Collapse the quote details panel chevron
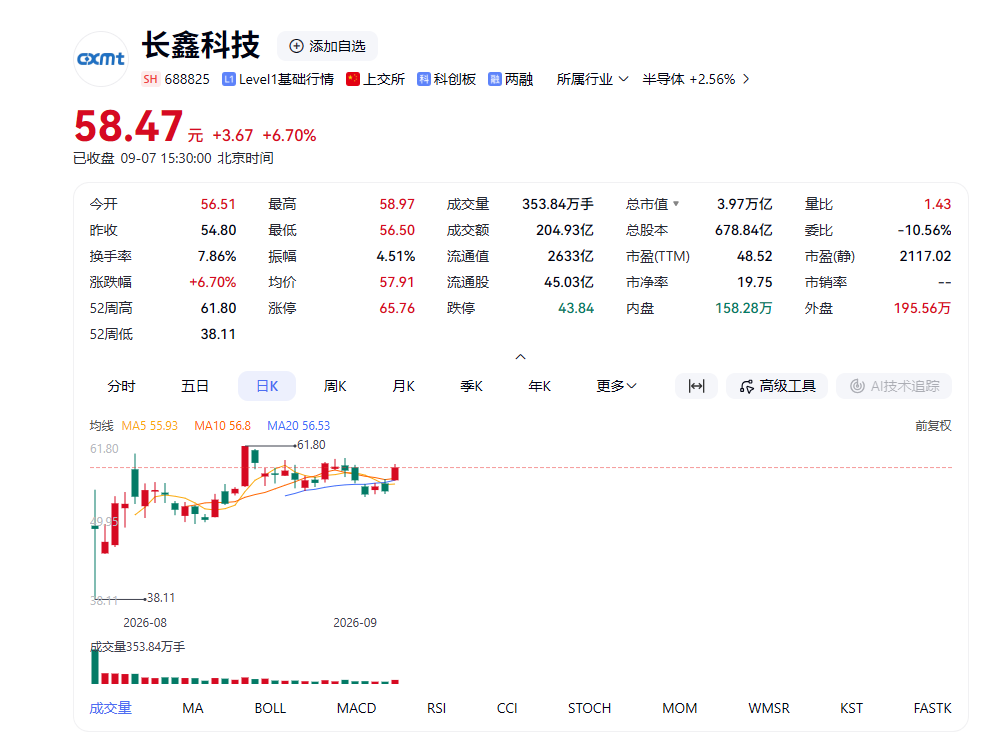 tap(521, 357)
